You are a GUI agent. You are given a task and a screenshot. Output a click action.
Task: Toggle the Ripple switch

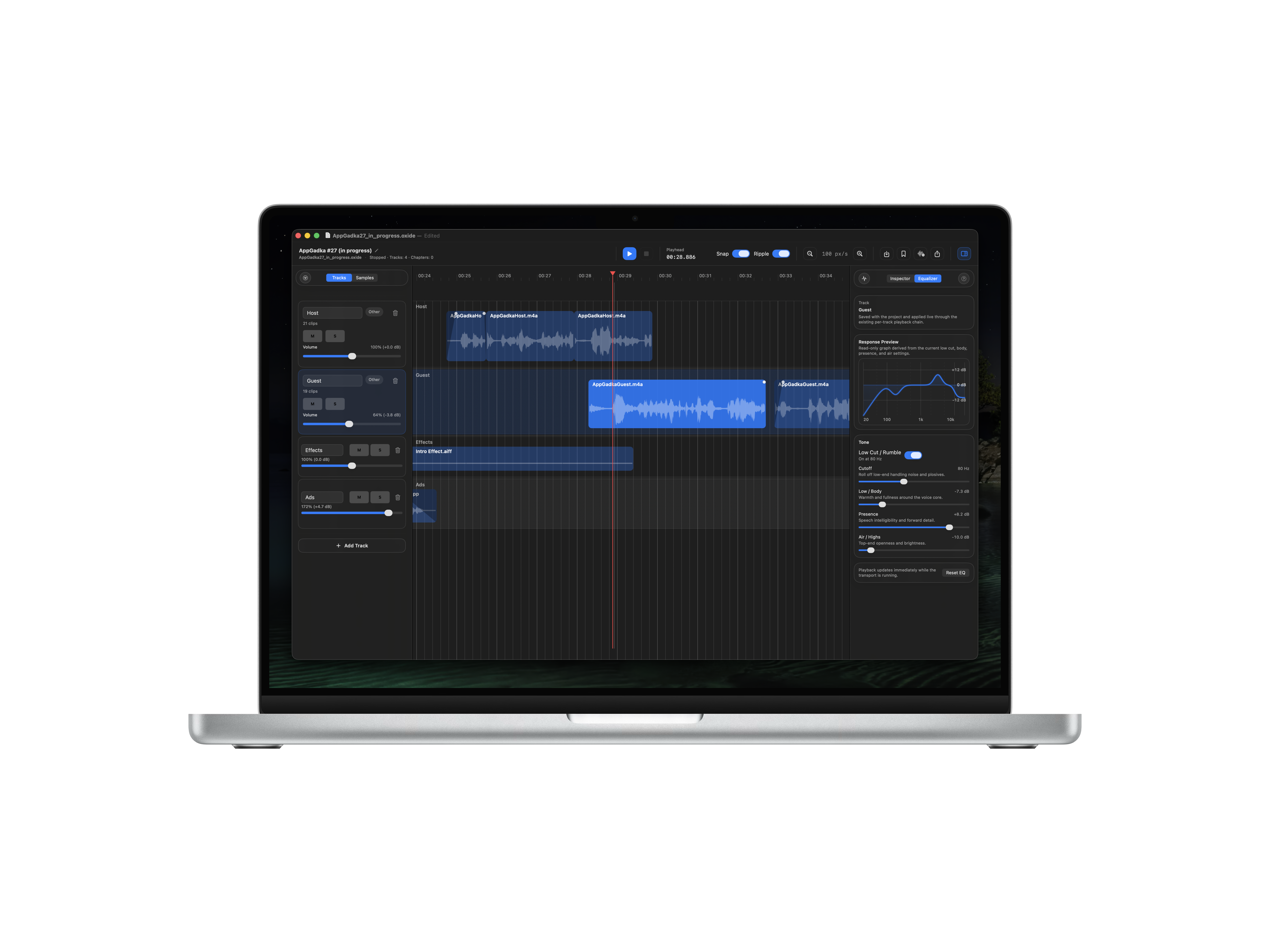tap(781, 254)
